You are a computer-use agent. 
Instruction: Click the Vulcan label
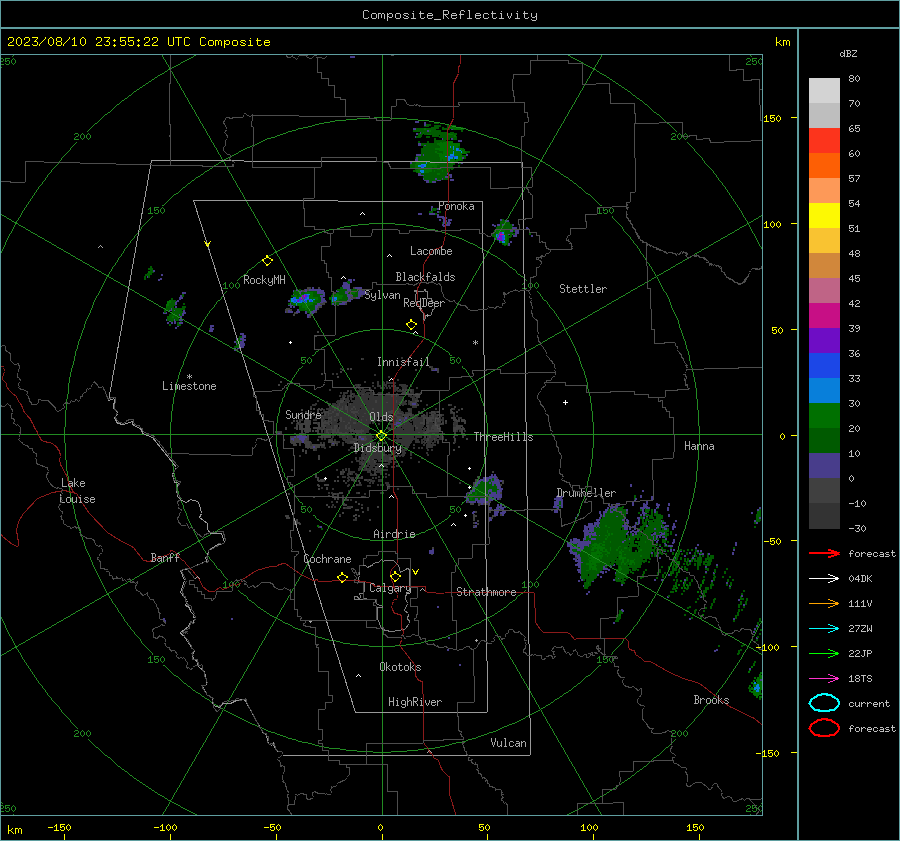508,743
